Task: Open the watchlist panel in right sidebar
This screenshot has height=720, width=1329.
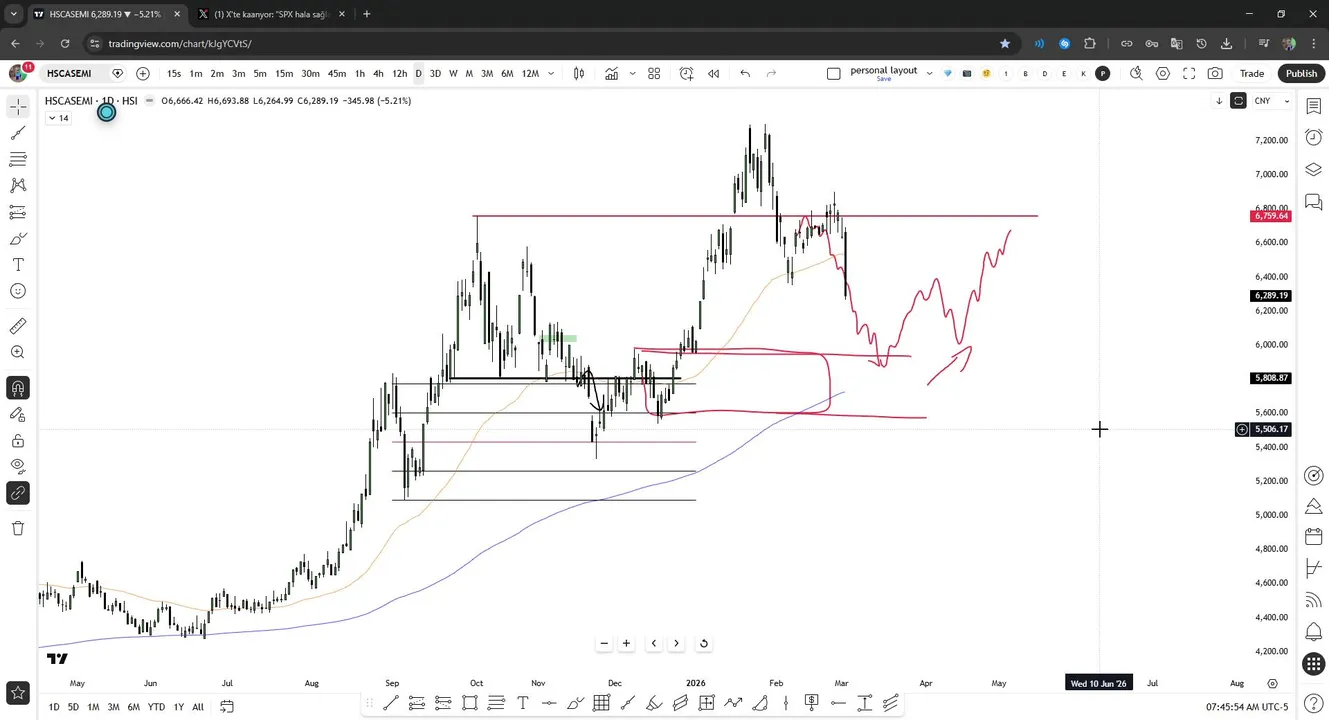Action: point(1314,107)
